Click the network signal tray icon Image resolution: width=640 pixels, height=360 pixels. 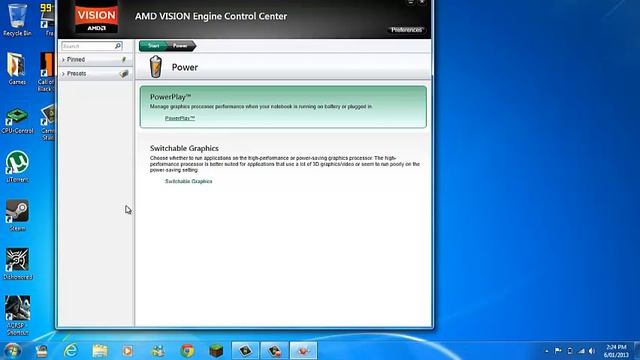point(581,351)
